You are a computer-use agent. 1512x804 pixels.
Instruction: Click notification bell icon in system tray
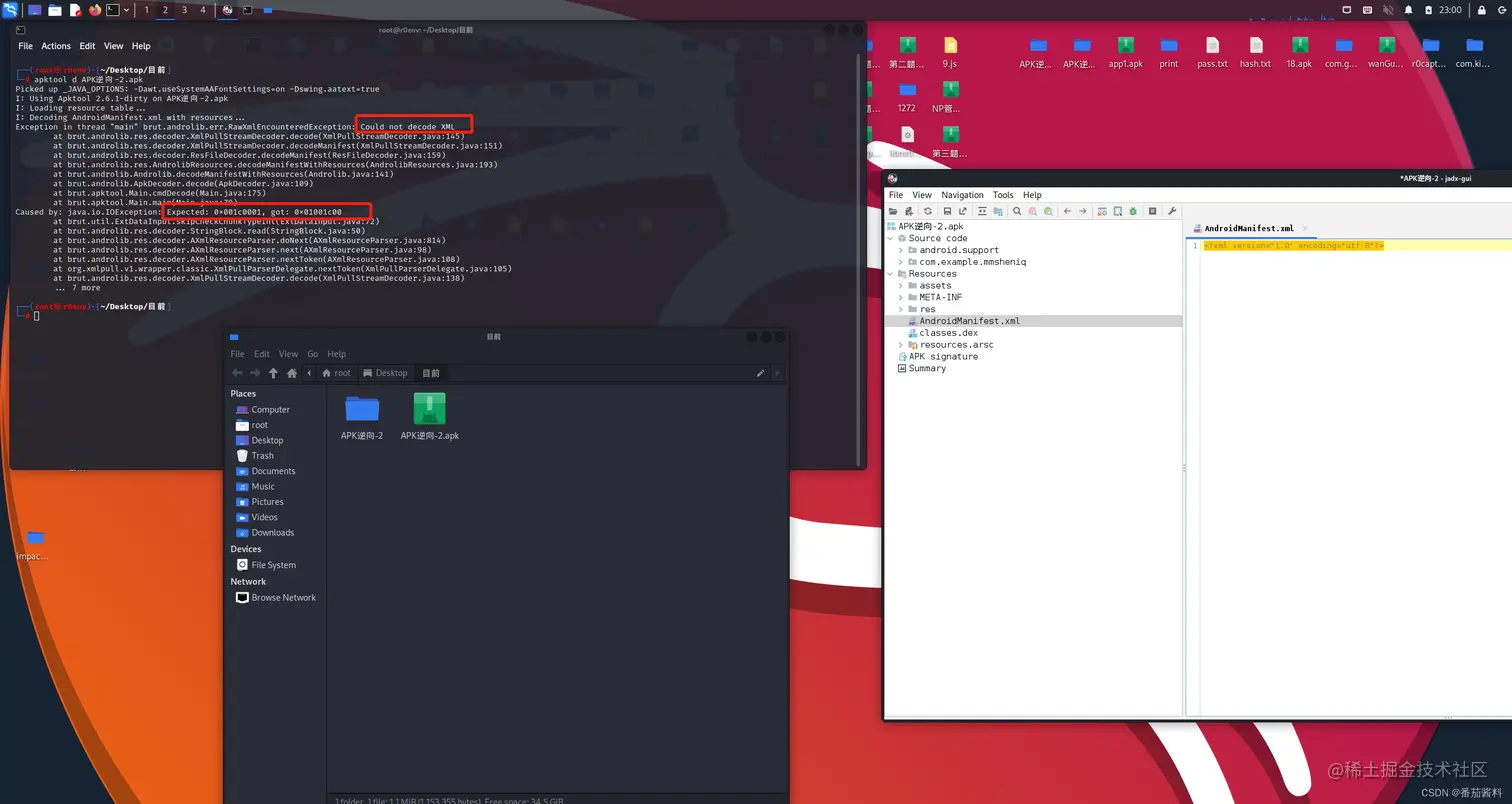[x=1409, y=10]
